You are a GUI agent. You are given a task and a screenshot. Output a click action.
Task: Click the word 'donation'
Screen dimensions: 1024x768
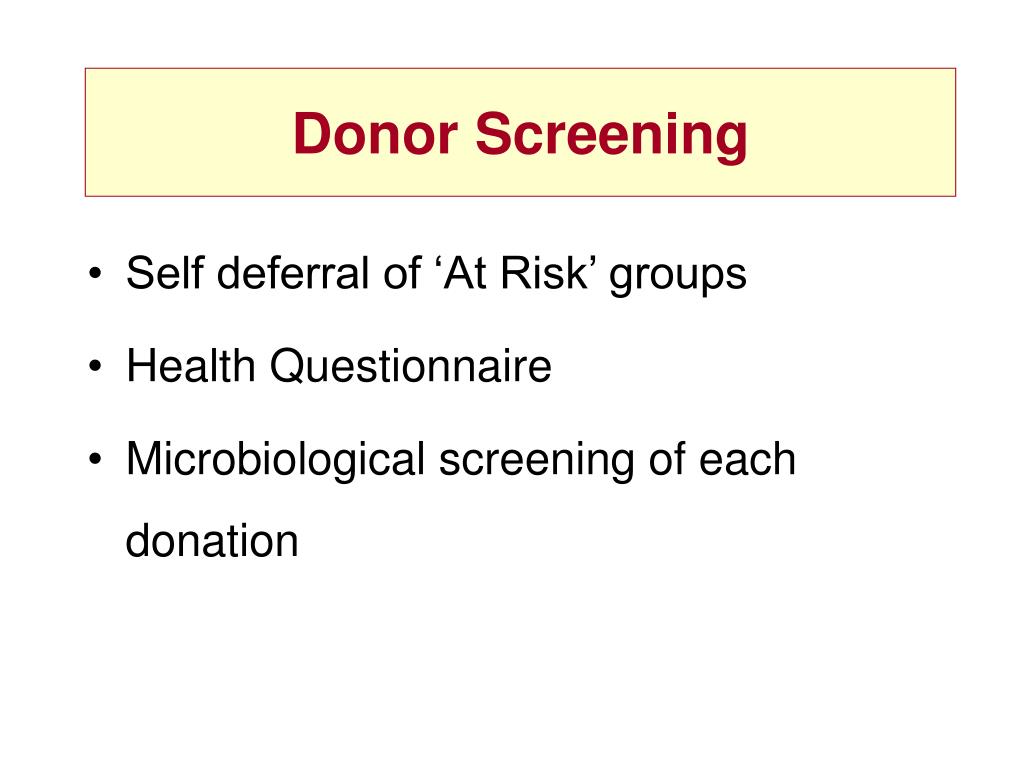tap(212, 542)
